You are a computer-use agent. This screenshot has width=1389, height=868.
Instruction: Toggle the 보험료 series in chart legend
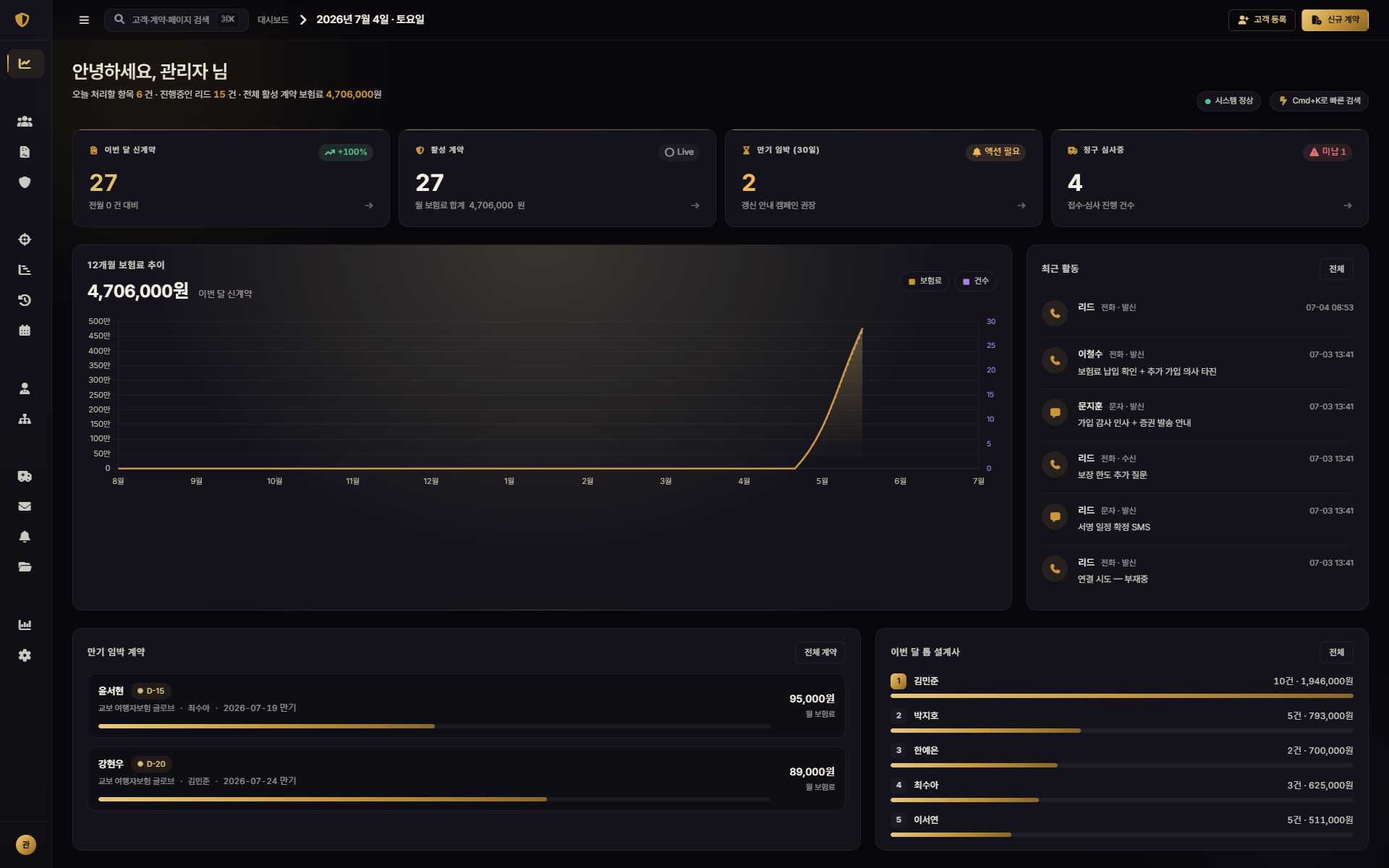925,281
